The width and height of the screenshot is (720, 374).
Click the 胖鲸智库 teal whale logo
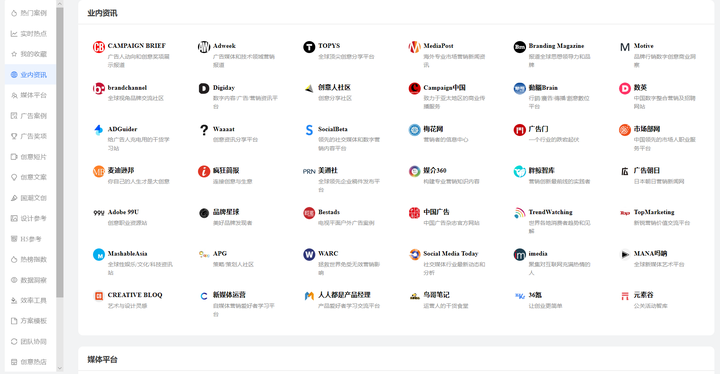(519, 171)
